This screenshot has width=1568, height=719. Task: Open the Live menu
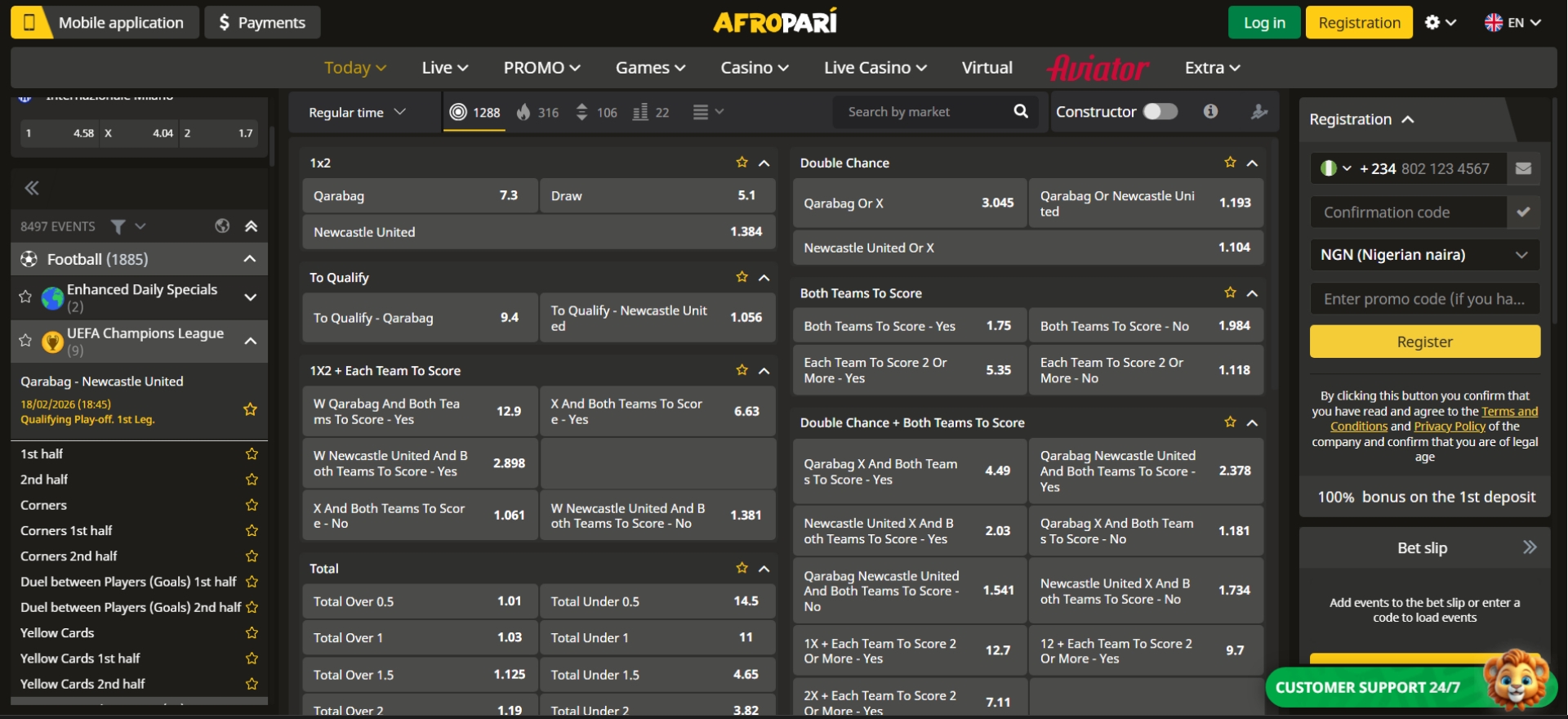[445, 68]
